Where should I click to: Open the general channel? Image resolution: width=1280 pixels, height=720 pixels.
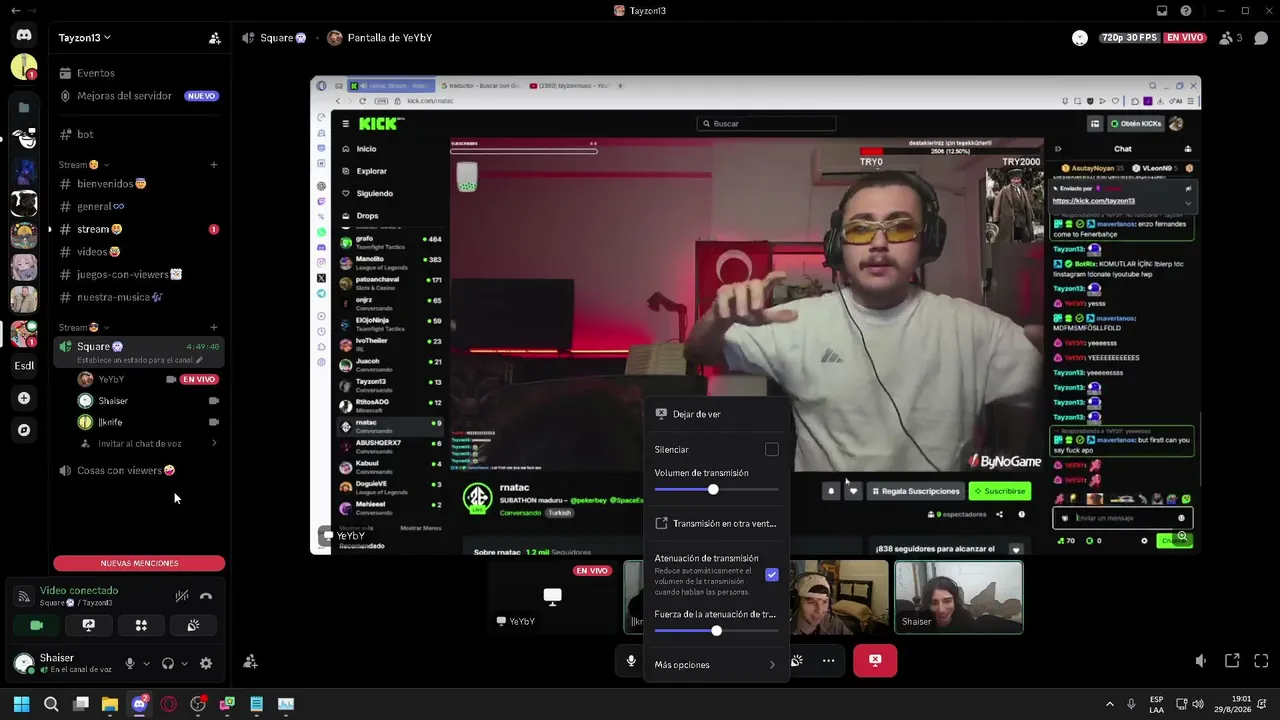[x=139, y=207]
